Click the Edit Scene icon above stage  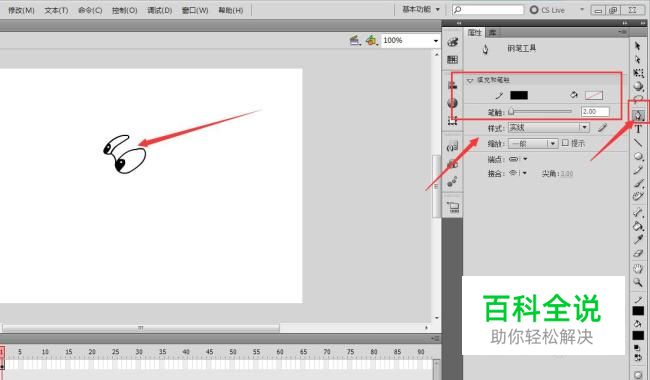355,40
